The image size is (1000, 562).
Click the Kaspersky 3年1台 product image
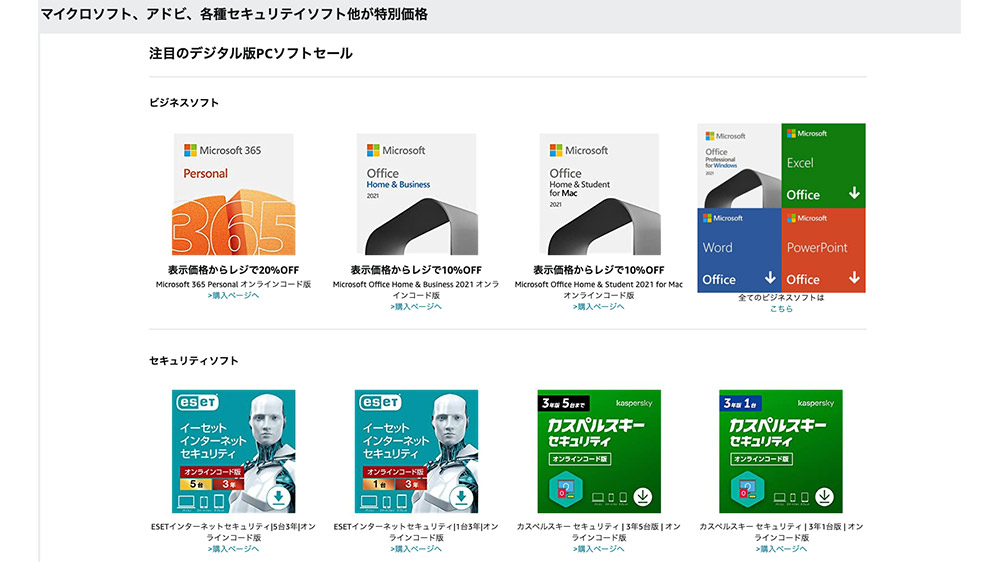781,452
